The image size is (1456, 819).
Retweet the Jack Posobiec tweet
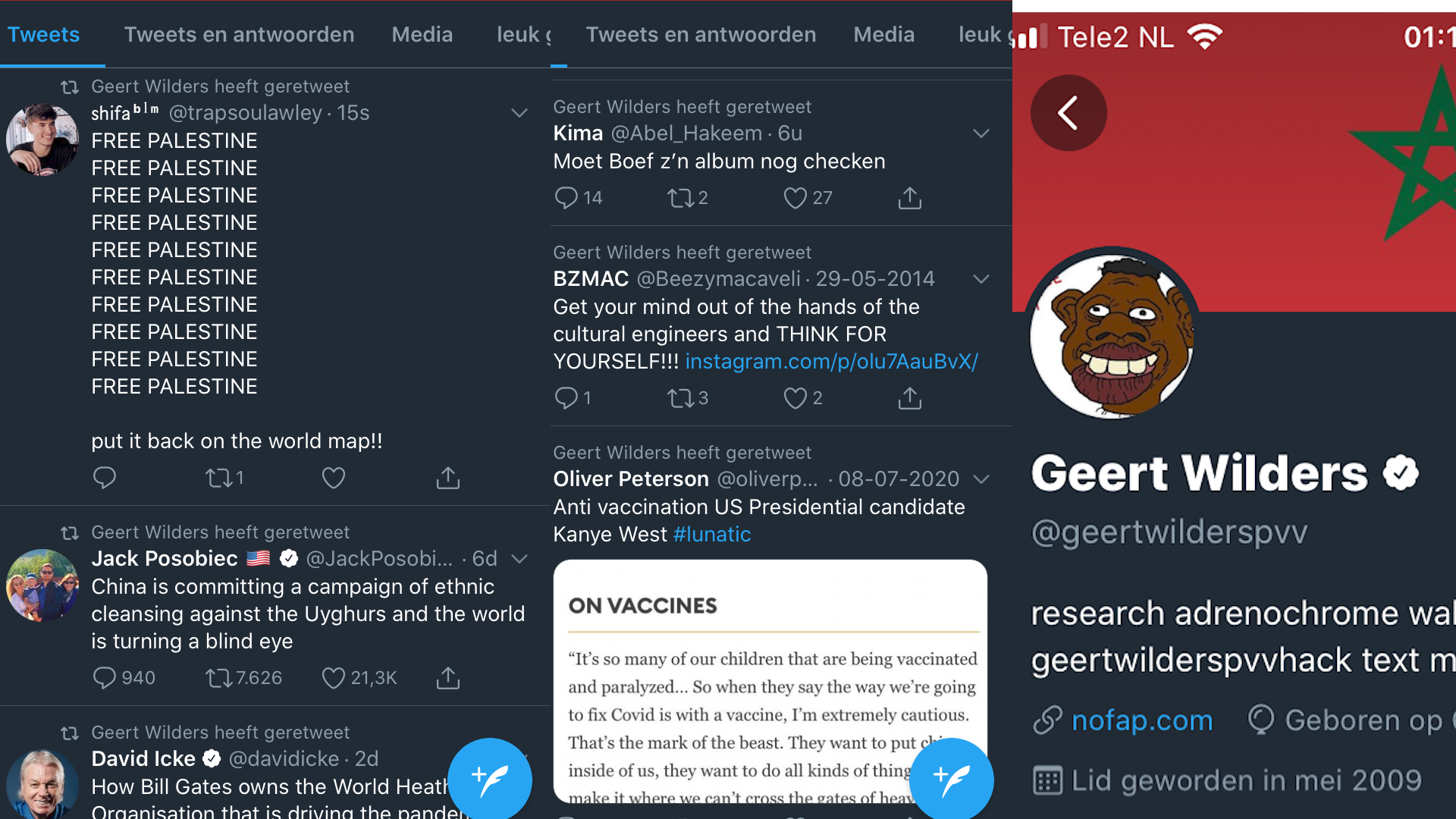(x=220, y=678)
